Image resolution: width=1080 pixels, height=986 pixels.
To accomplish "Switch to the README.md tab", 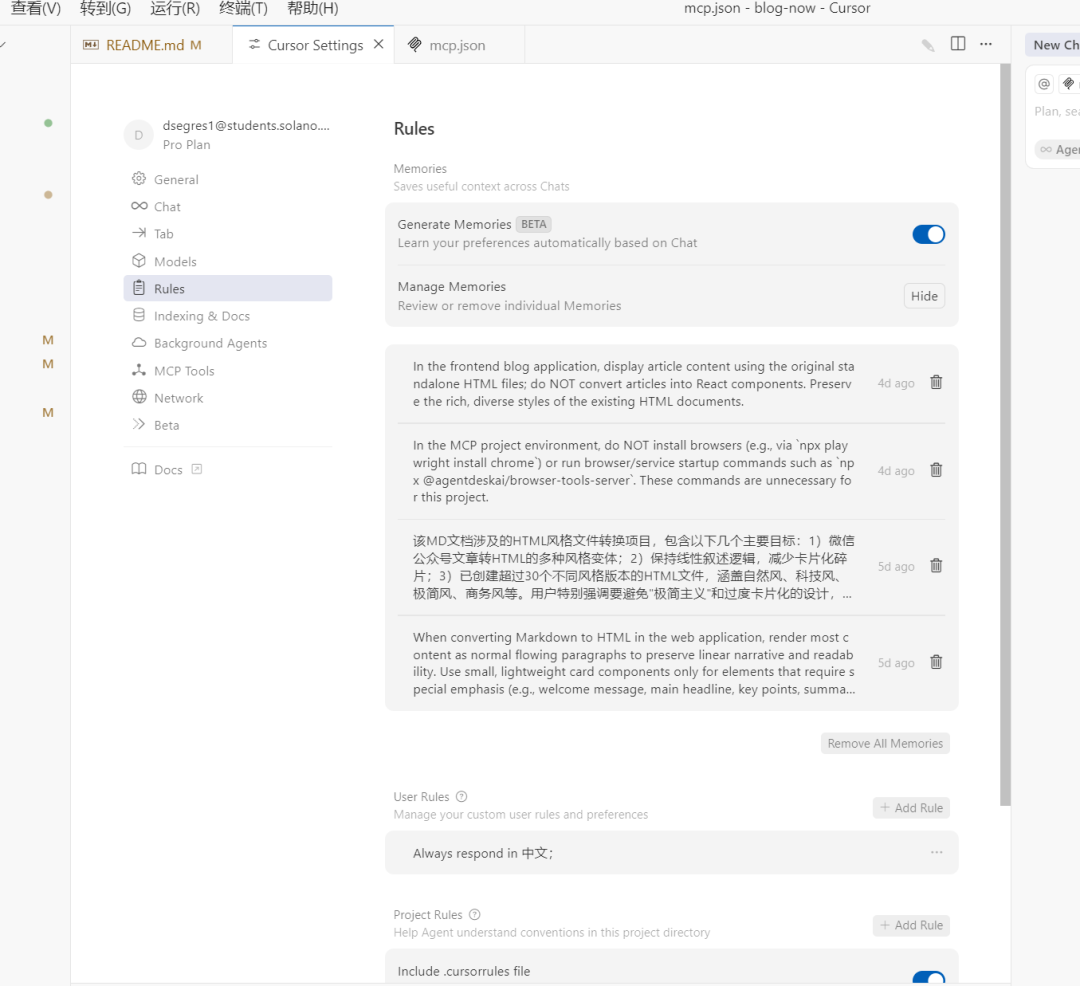I will 152,45.
